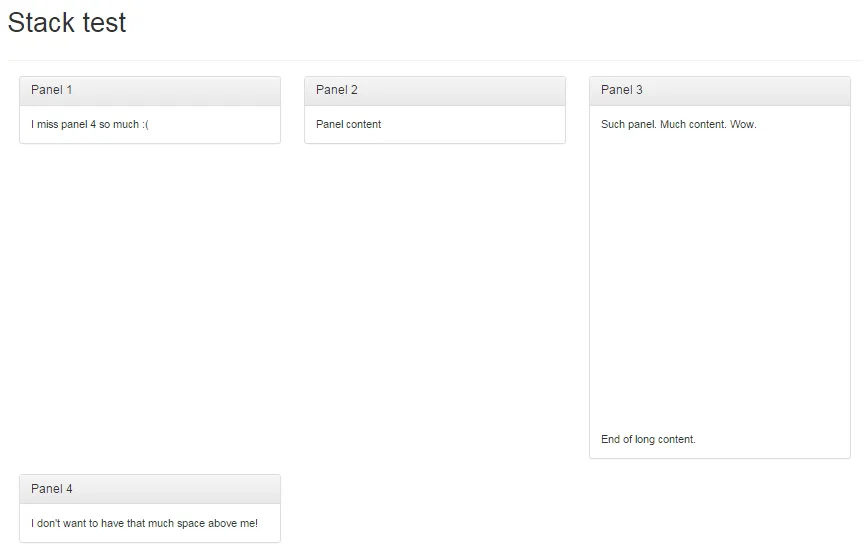Click the horizontal divider under the heading
The image size is (868, 555).
pos(435,60)
